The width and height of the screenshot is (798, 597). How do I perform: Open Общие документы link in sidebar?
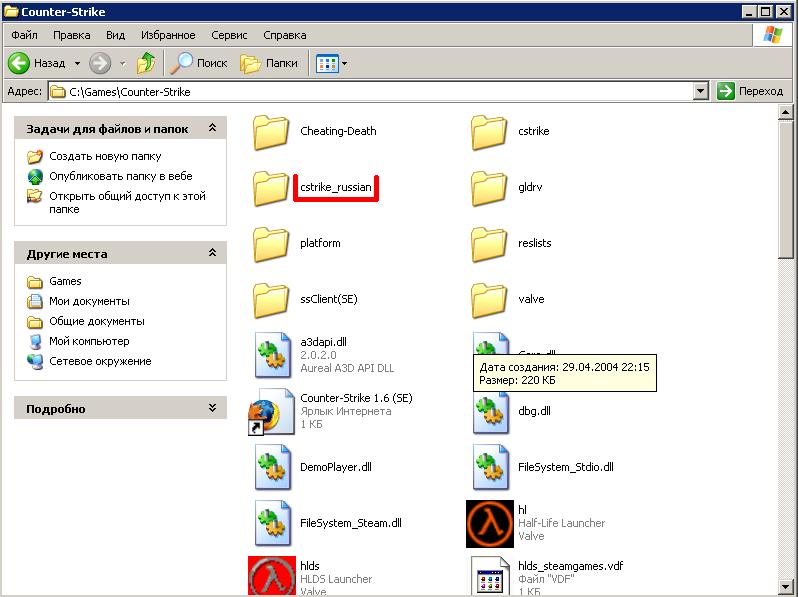click(97, 321)
